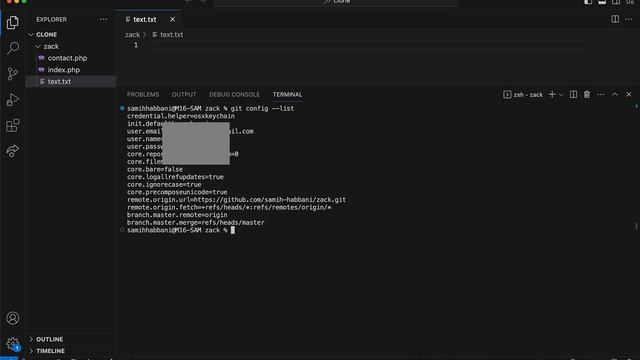Click the branch.master.remote=origin line
Image resolution: width=640 pixels, height=360 pixels.
(177, 215)
